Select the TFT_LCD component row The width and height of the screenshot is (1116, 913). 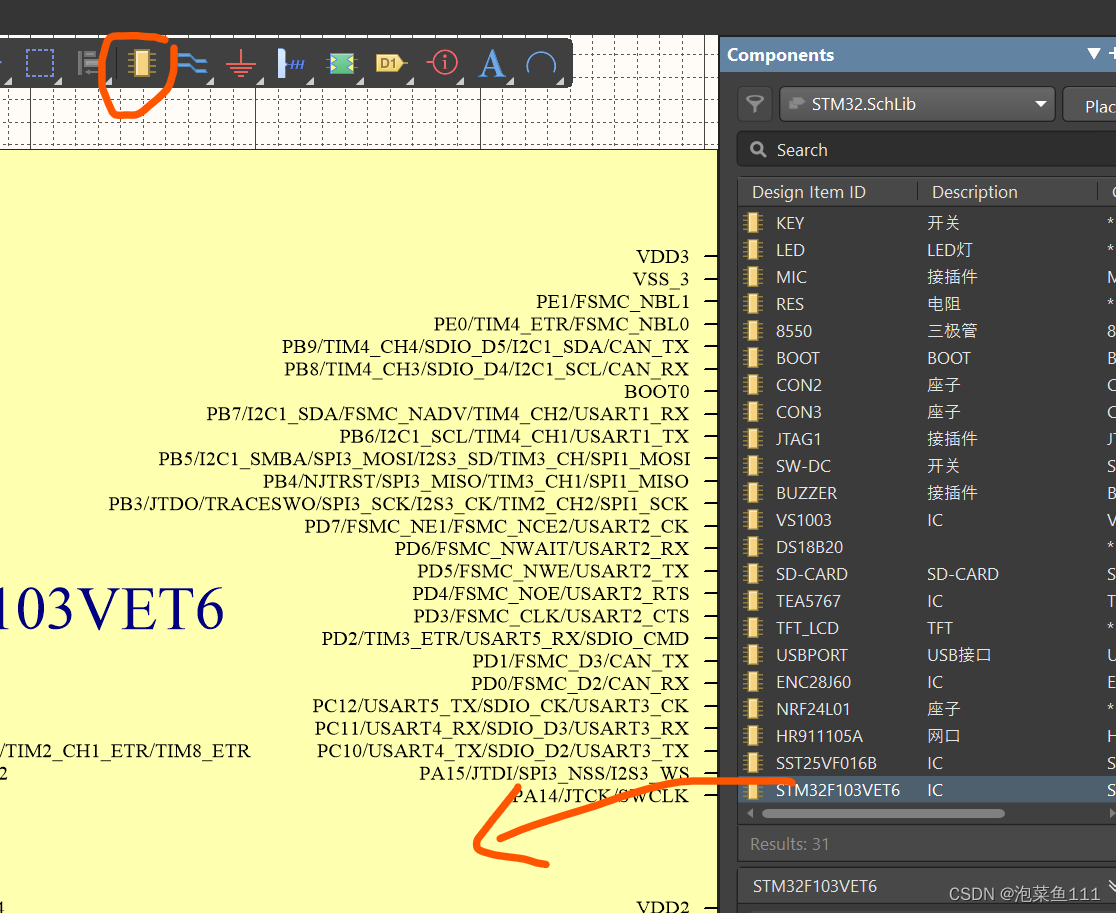click(927, 628)
